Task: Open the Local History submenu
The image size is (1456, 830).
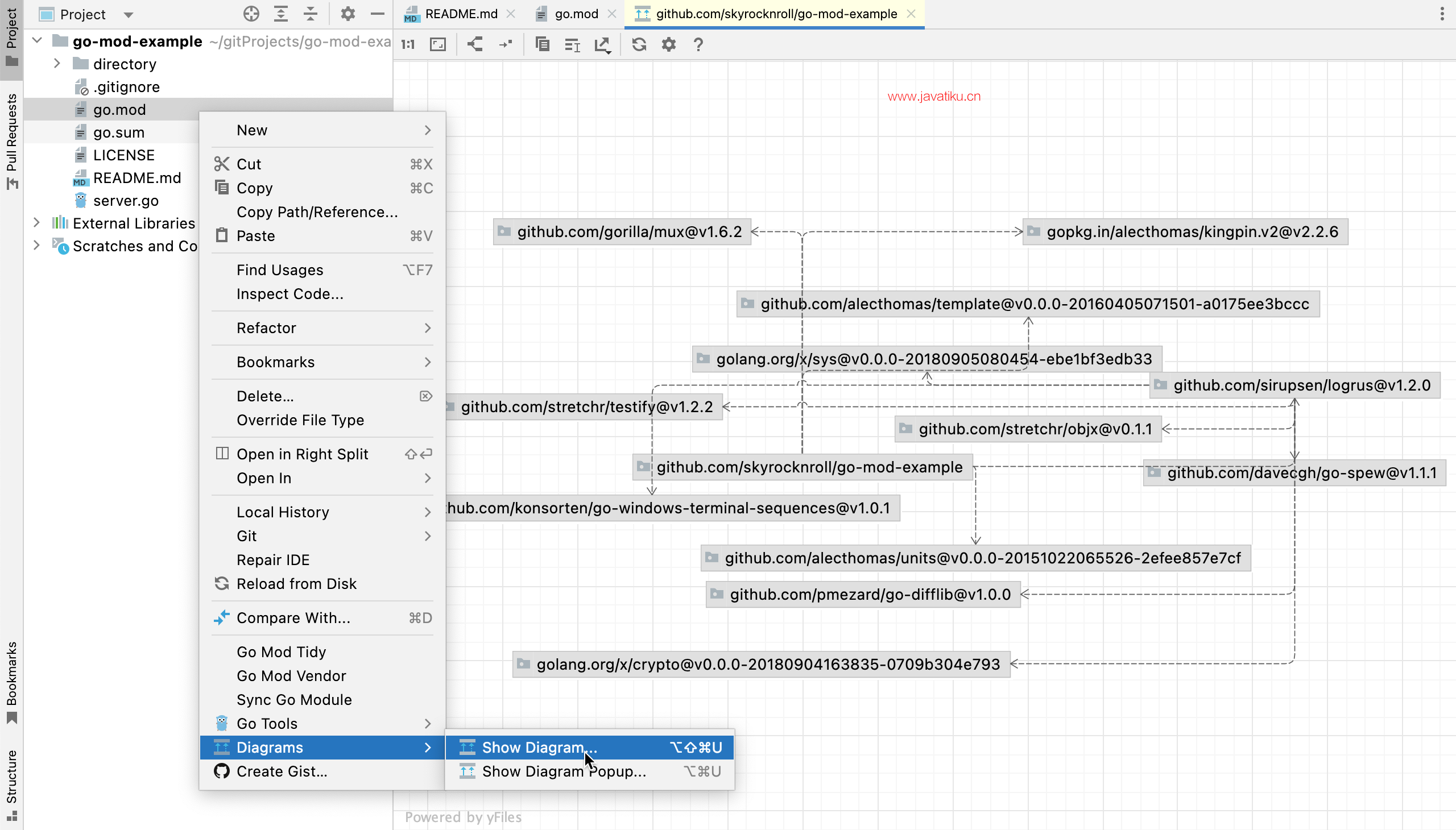Action: [322, 512]
